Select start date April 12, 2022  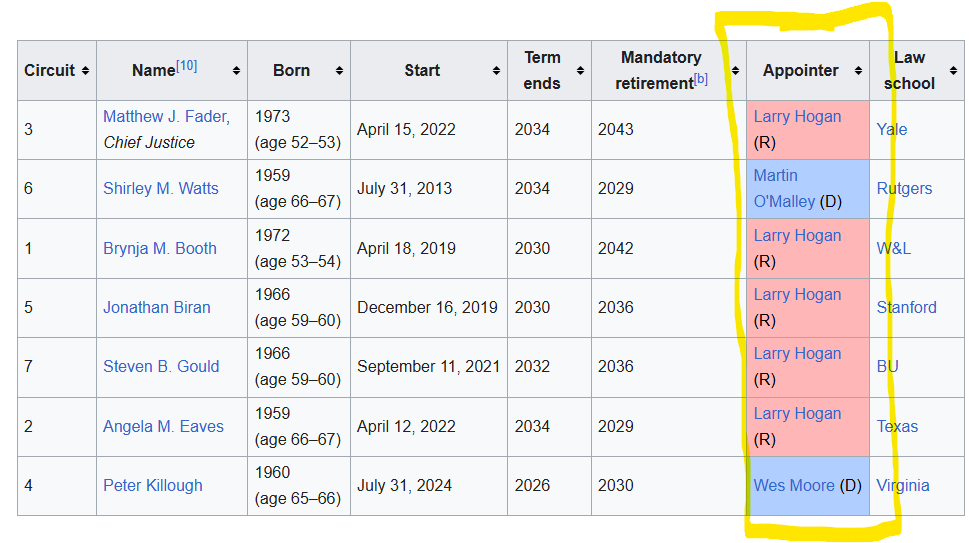click(406, 427)
